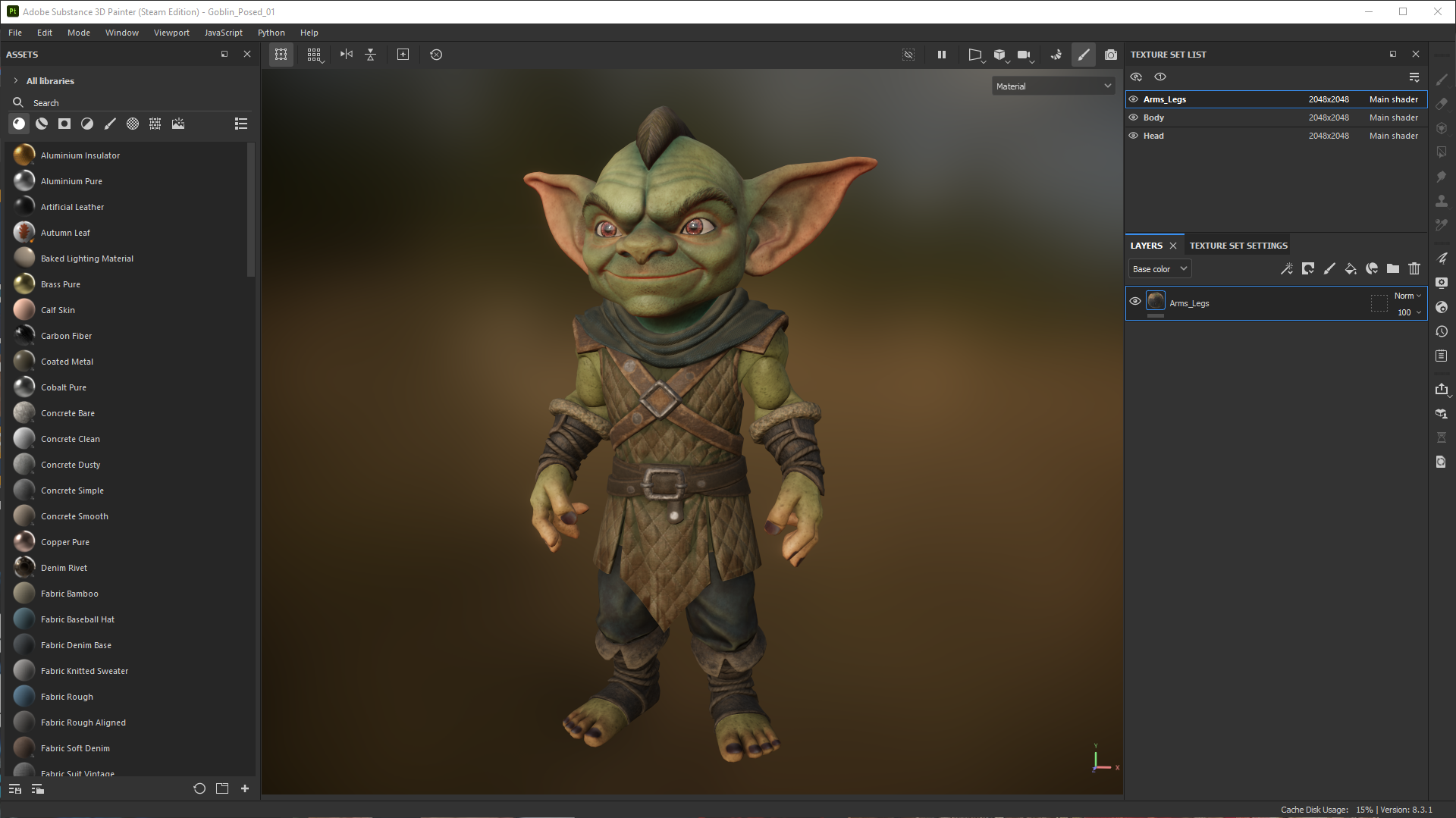Open the Material viewport mode dropdown
Image resolution: width=1456 pixels, height=818 pixels.
[x=1053, y=86]
